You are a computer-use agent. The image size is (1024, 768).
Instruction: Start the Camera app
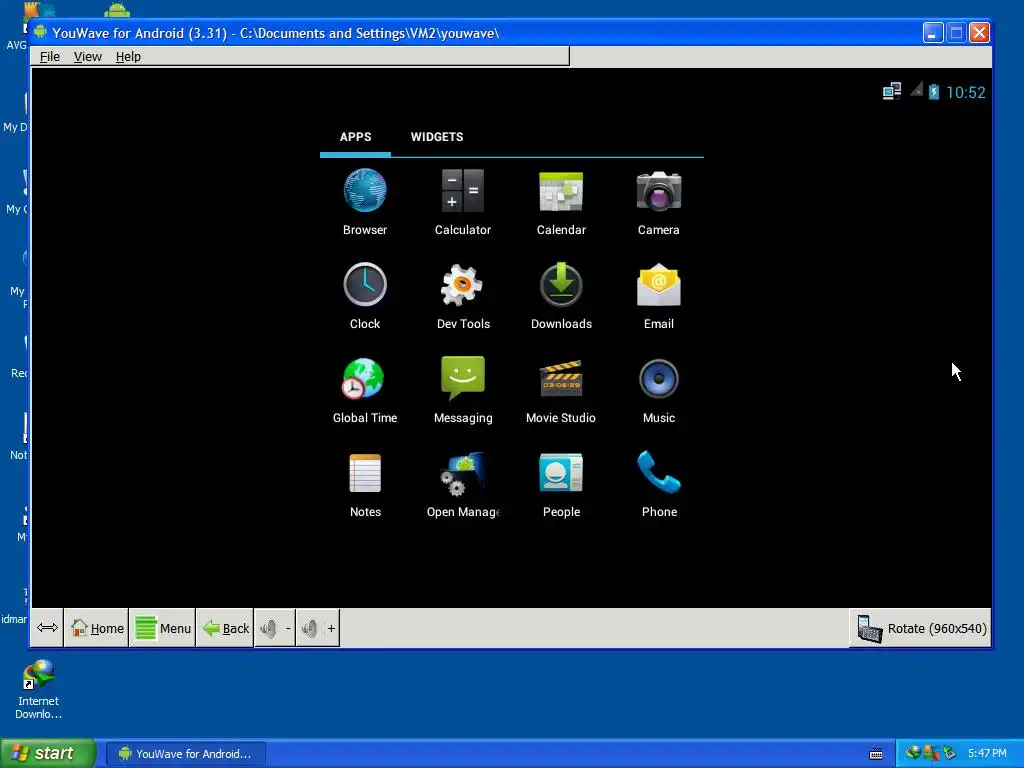click(x=658, y=202)
